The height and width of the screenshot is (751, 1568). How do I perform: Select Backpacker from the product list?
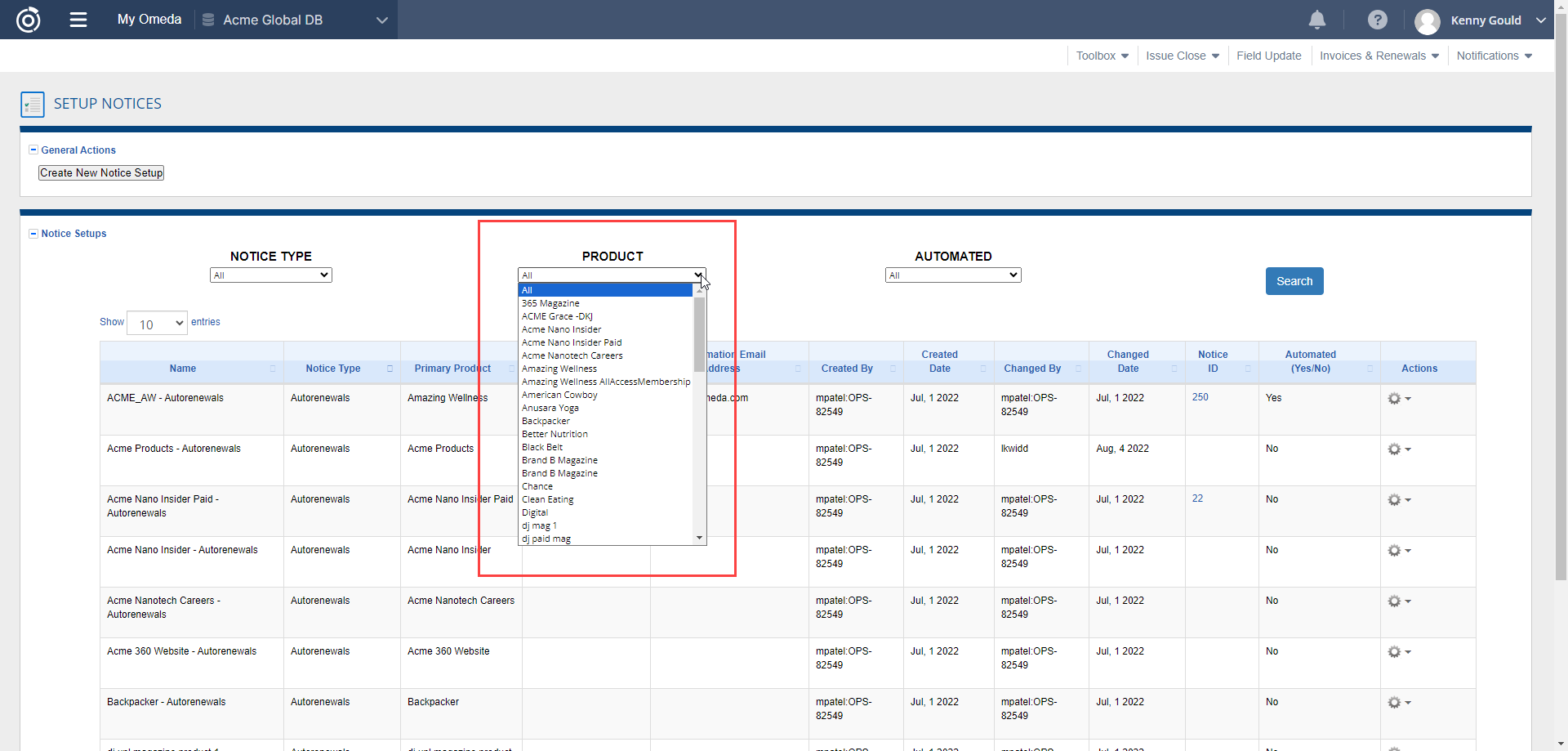546,421
